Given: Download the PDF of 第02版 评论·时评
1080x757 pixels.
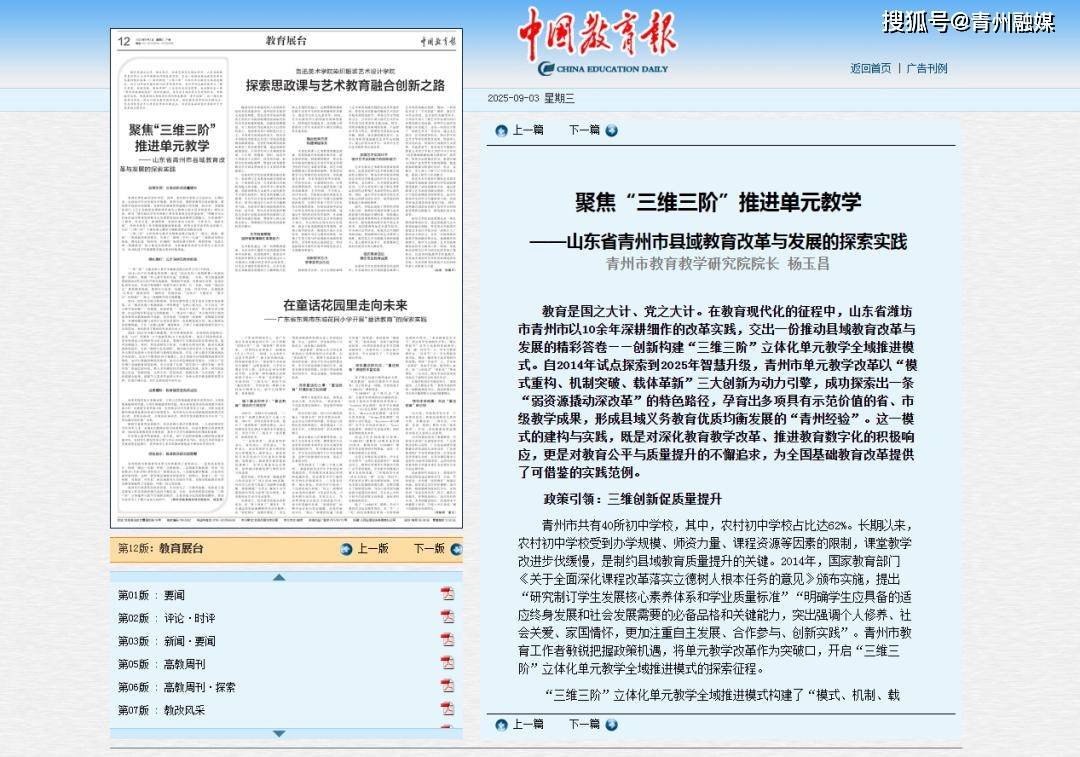Looking at the screenshot, I should point(448,616).
